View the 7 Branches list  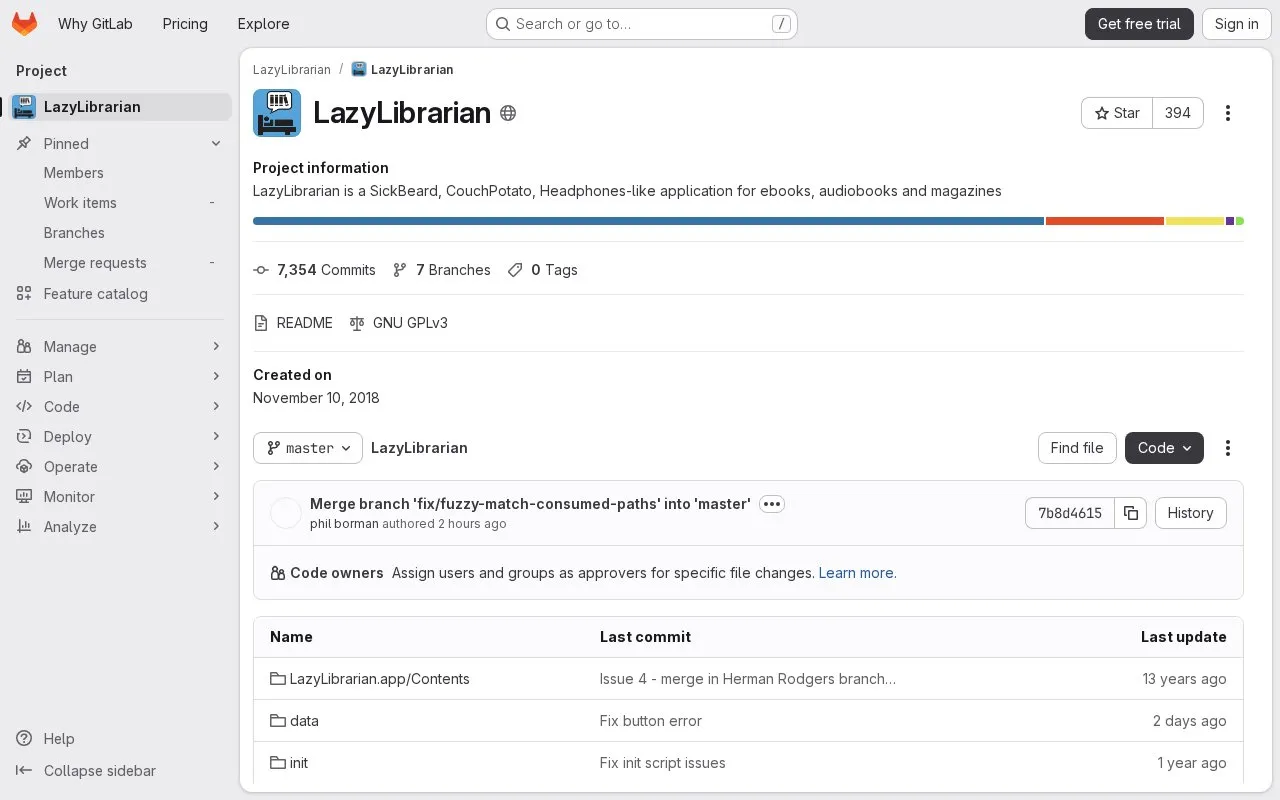point(441,270)
